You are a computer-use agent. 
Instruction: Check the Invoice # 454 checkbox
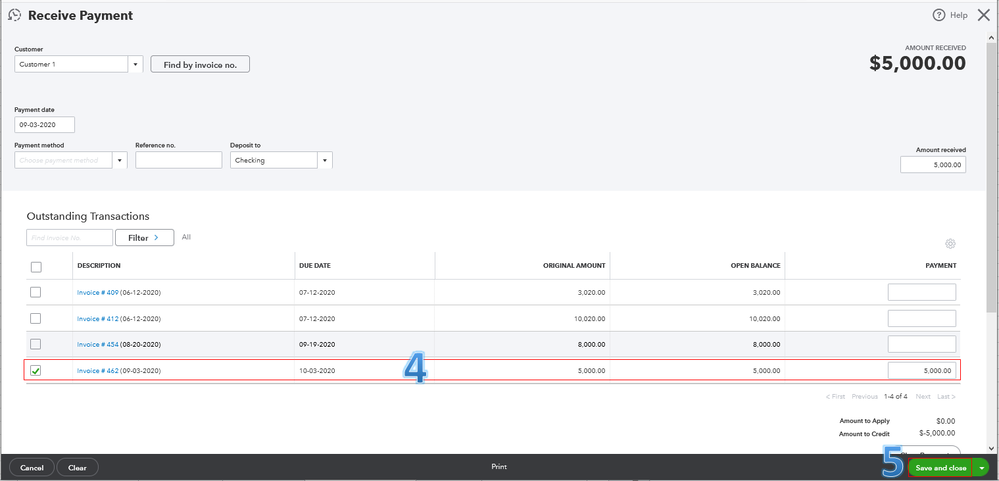(x=36, y=344)
